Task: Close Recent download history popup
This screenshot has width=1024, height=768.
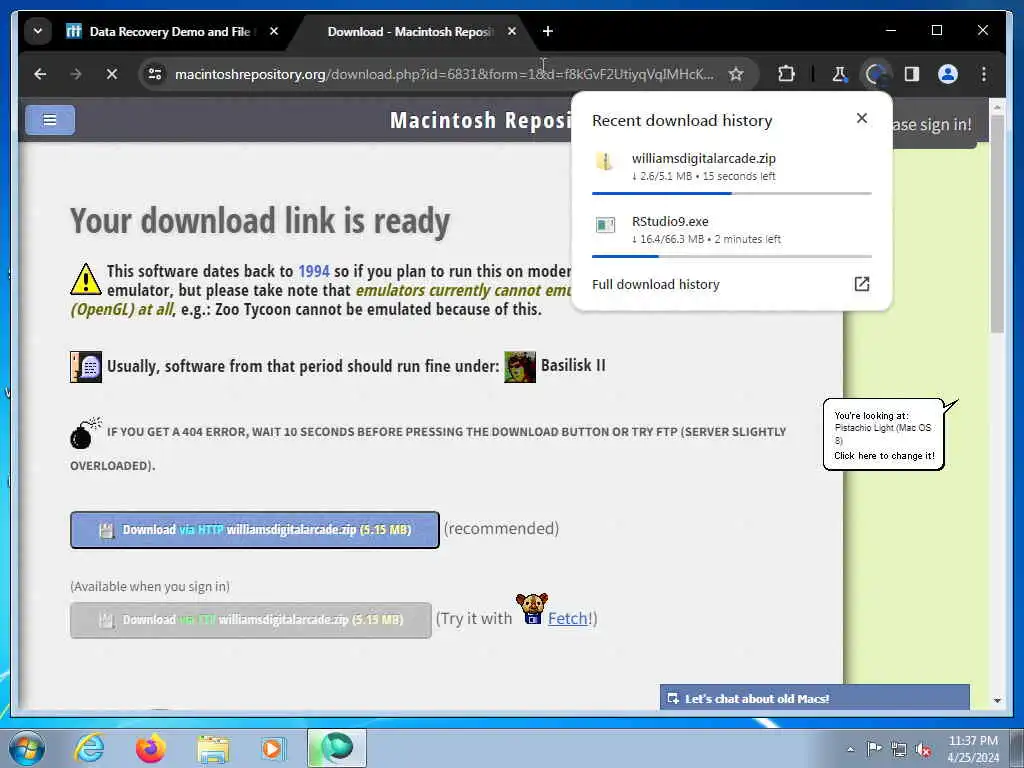Action: 862,118
